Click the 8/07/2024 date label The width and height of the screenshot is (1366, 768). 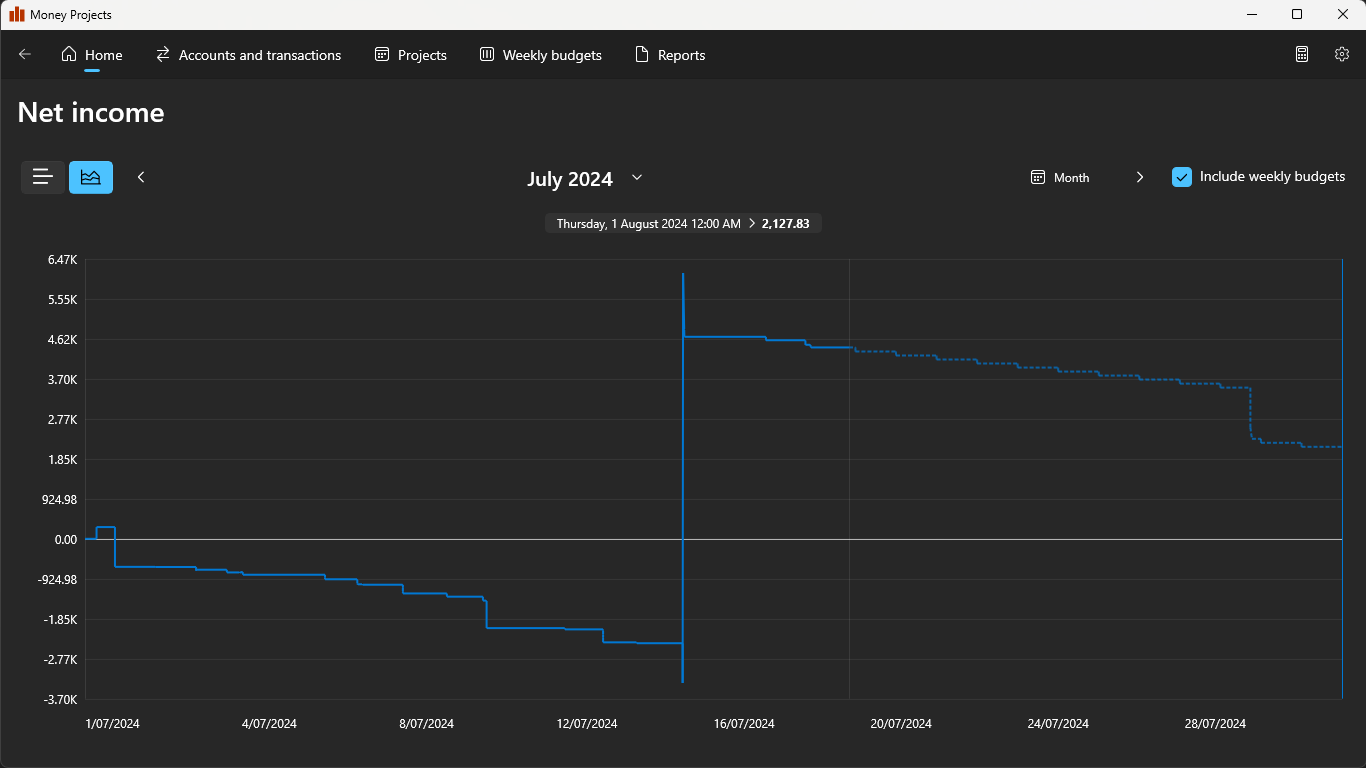pos(427,724)
